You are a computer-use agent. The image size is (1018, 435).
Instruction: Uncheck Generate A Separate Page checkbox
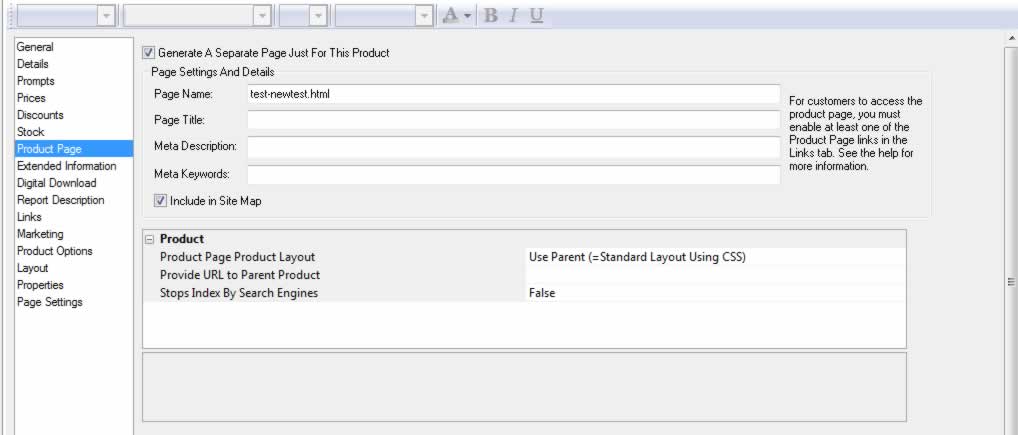click(x=149, y=53)
